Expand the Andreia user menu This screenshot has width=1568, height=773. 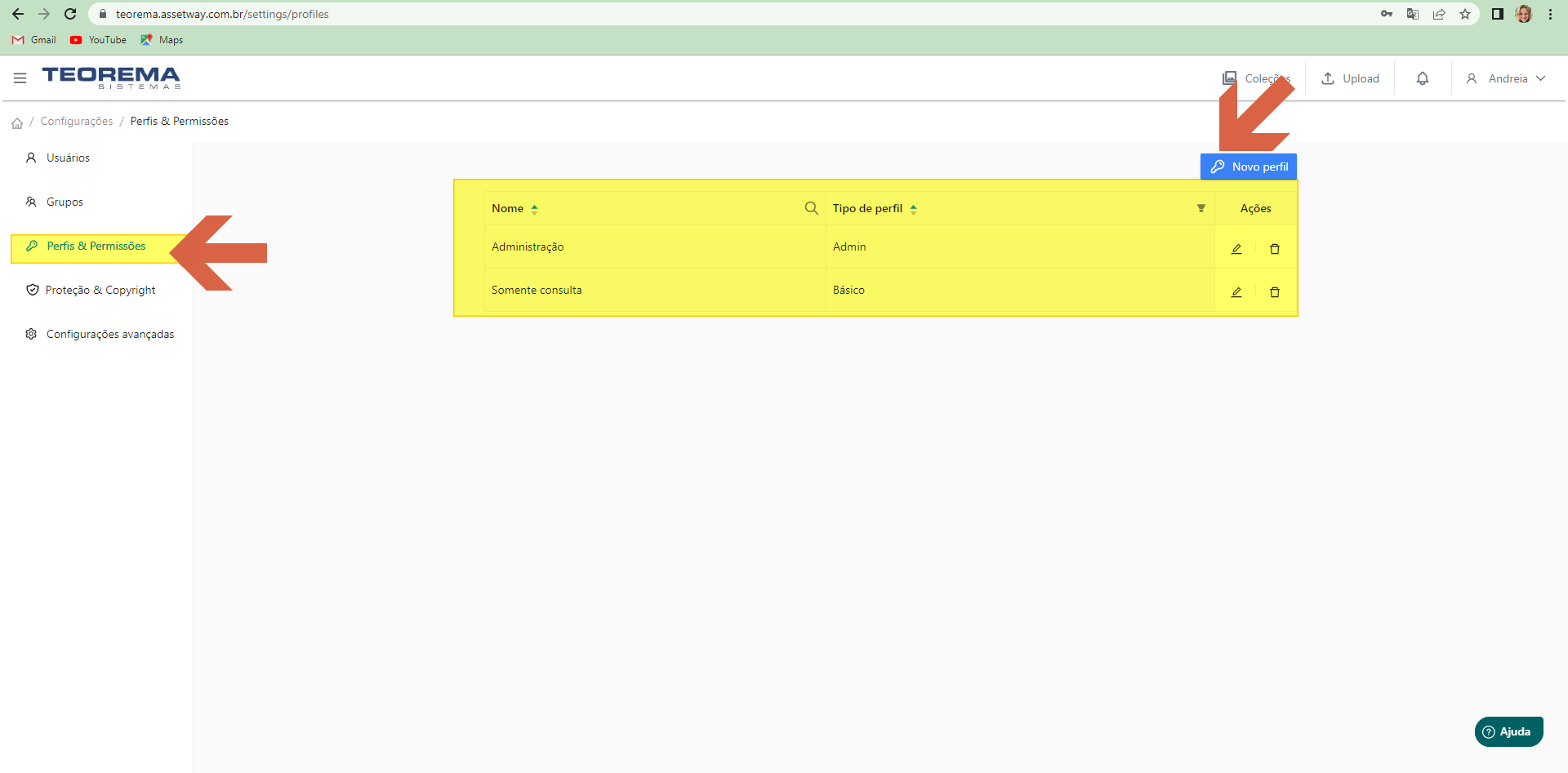tap(1506, 78)
